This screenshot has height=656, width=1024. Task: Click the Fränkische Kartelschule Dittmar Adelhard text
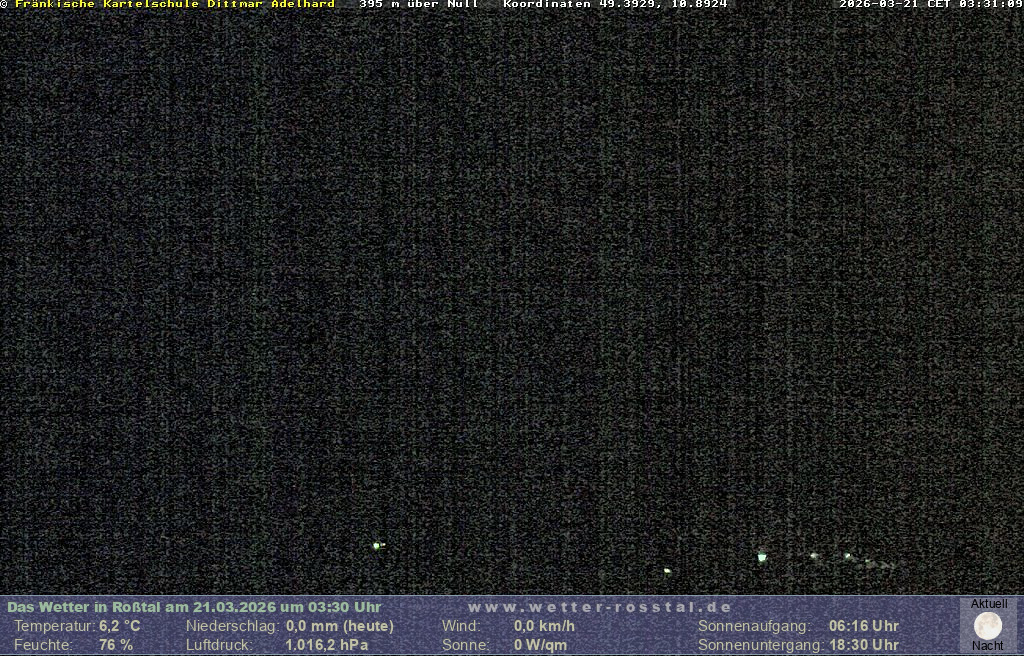pyautogui.click(x=174, y=5)
